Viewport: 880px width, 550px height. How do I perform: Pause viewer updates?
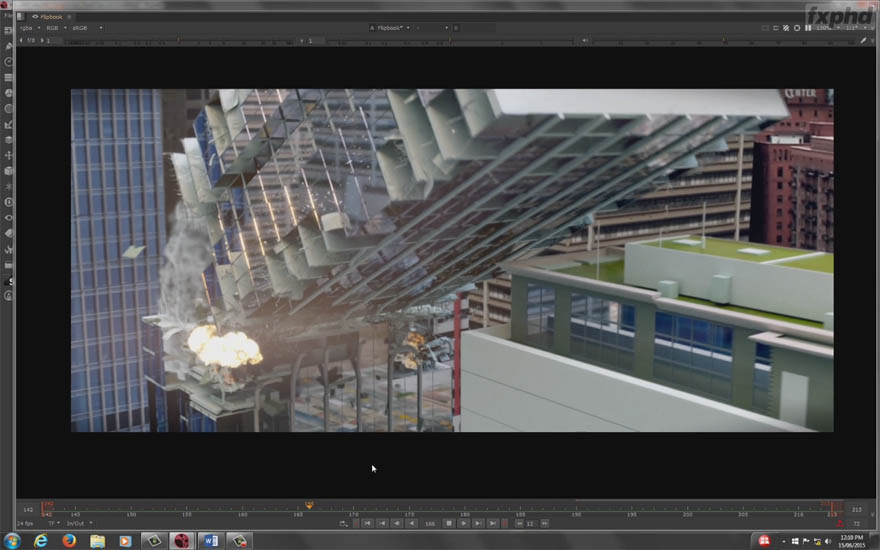808,28
